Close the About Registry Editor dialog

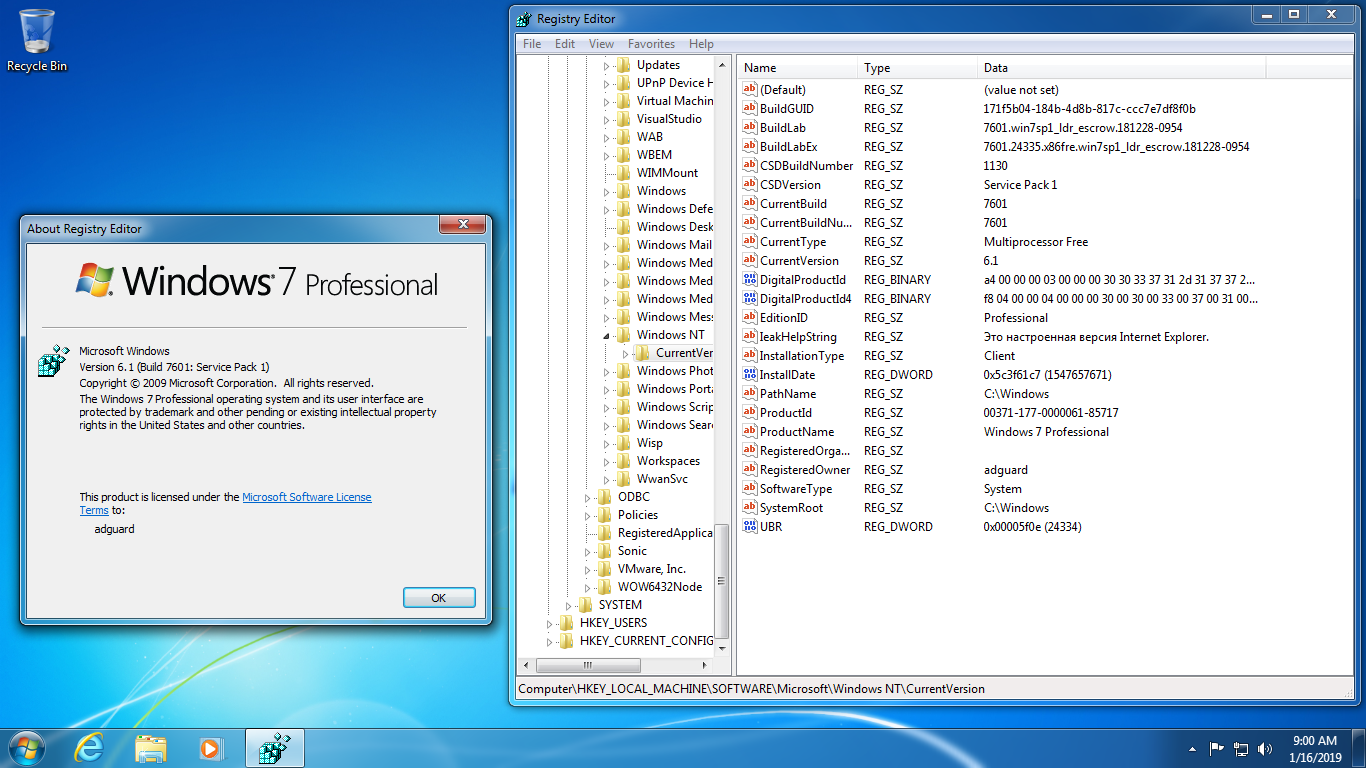[x=463, y=224]
